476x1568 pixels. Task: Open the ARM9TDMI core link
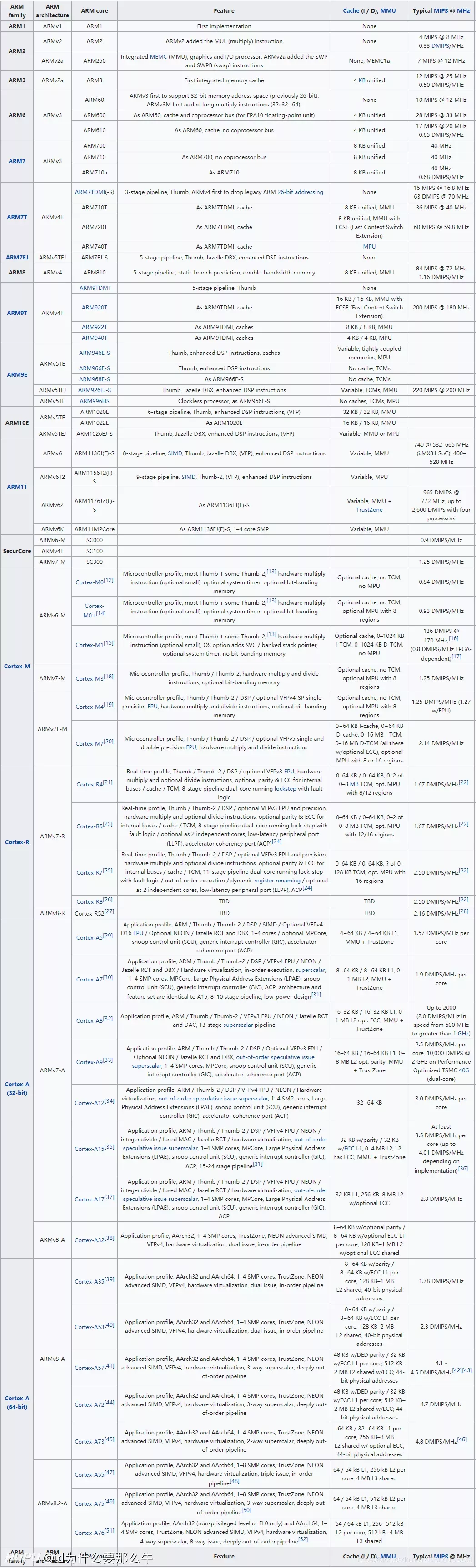coord(95,288)
